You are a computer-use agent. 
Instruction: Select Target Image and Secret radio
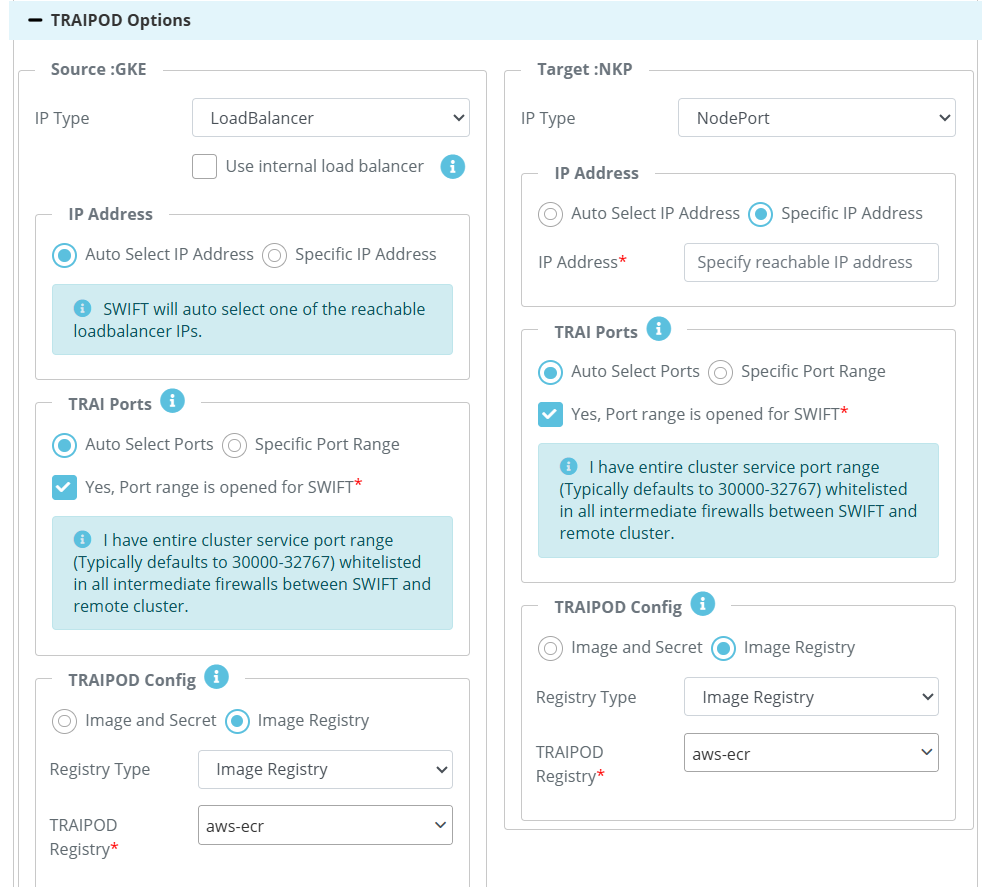click(550, 648)
